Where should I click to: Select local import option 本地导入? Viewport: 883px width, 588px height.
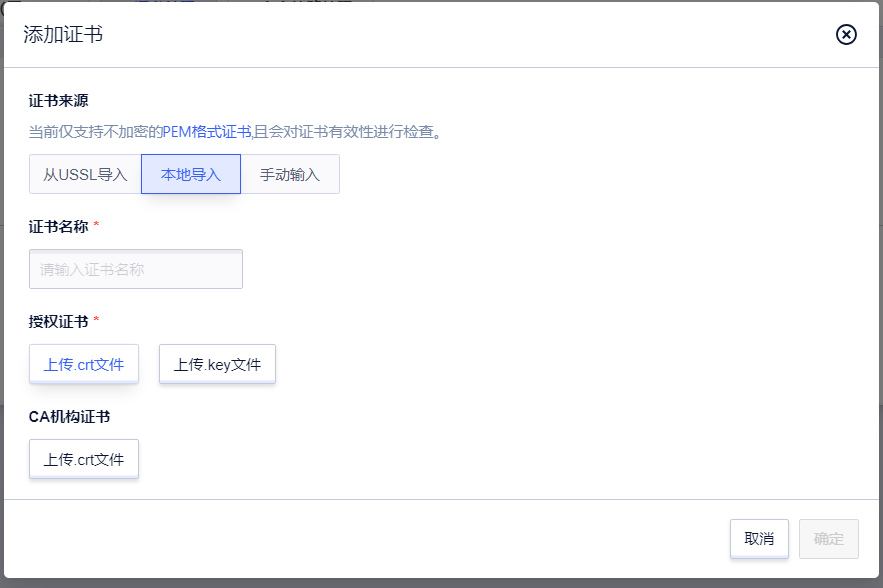click(190, 173)
